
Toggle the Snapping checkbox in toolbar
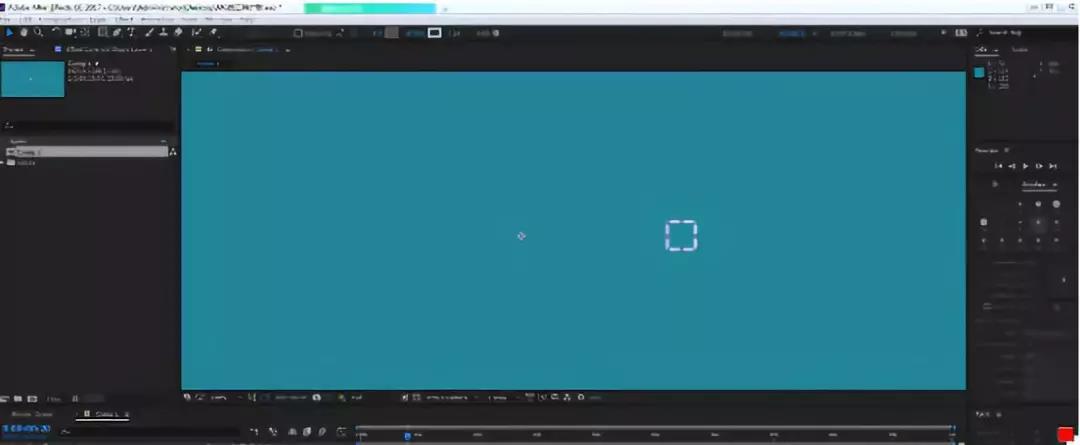(x=298, y=32)
